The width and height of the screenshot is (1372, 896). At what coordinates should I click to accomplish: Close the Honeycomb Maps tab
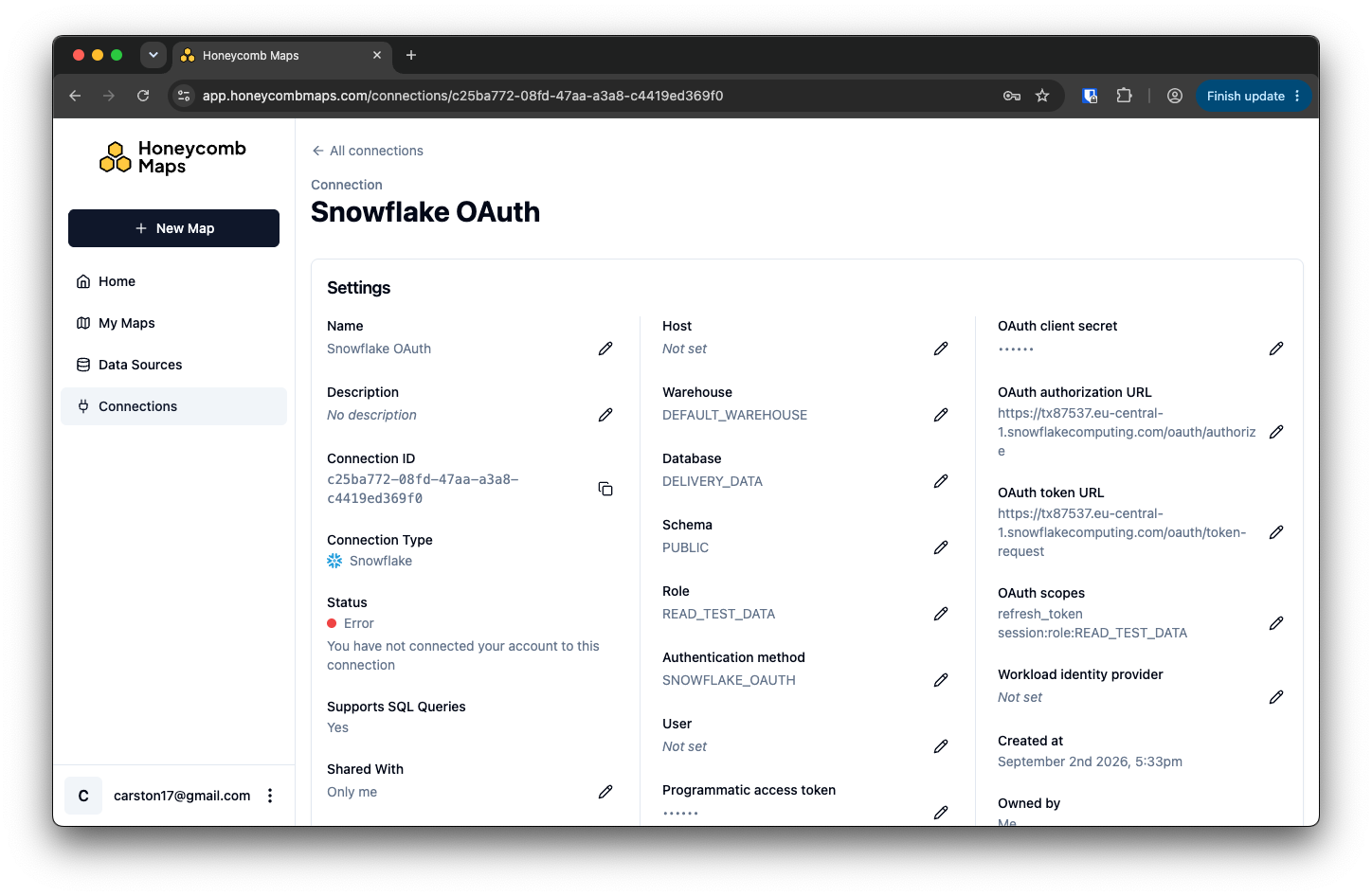pos(377,55)
